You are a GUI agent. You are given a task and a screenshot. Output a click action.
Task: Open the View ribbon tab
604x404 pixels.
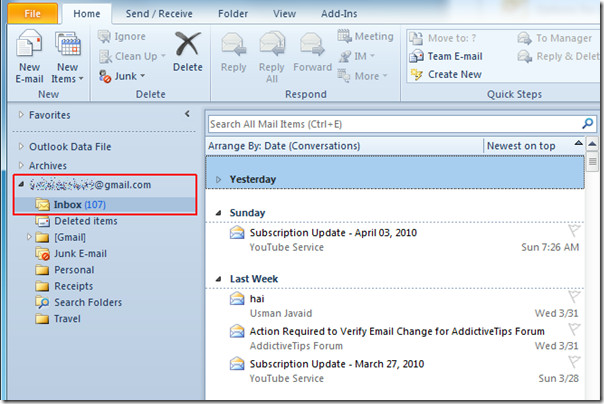284,13
